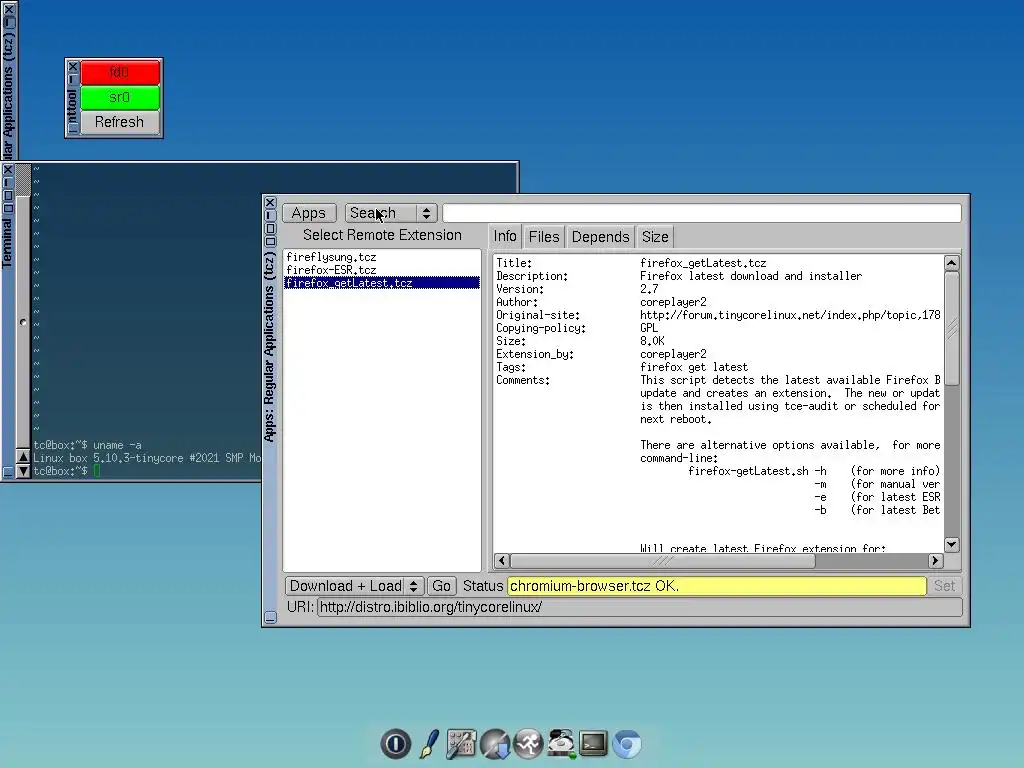The width and height of the screenshot is (1024, 768).
Task: Open the Control Panel screwdriver icon in dock
Action: tap(461, 744)
